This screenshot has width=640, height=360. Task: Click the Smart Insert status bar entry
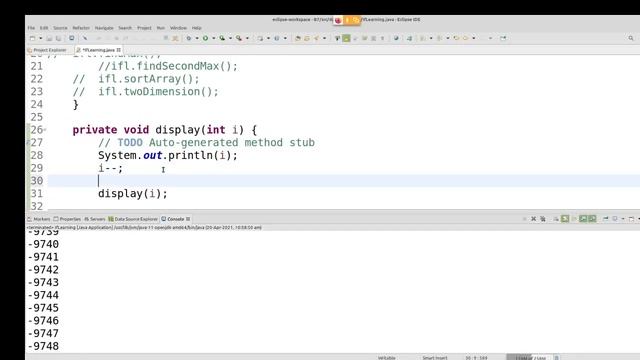pos(435,358)
